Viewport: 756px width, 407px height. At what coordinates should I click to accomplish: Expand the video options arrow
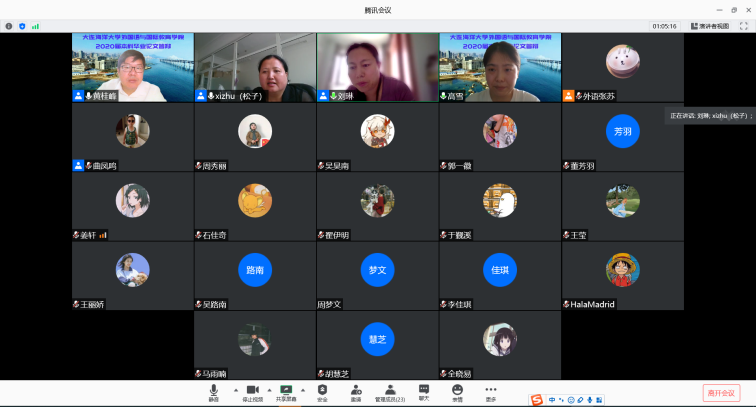(270, 389)
